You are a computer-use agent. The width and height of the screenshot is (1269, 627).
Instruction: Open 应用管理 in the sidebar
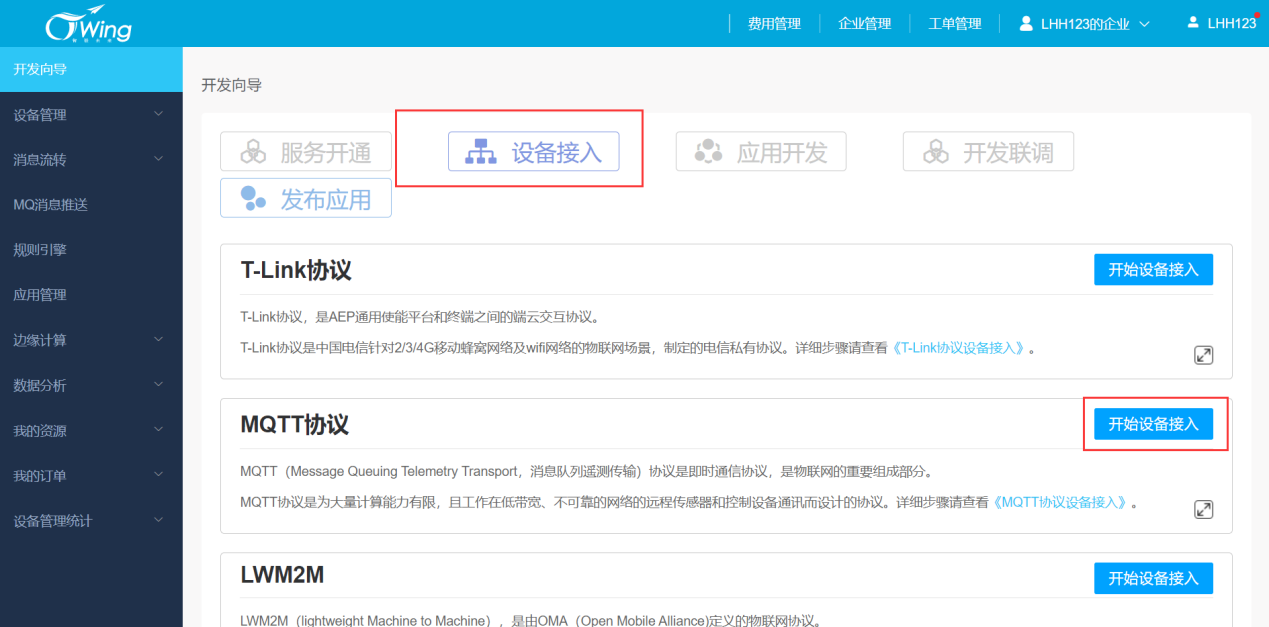point(91,295)
